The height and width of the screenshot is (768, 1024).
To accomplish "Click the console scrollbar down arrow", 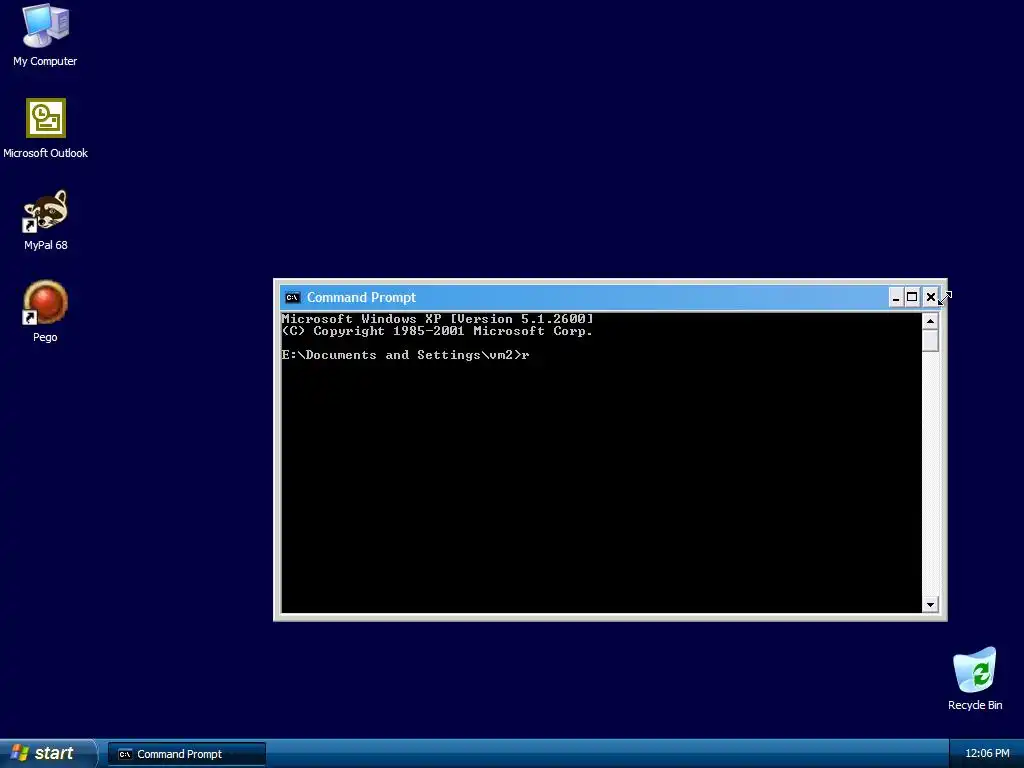I will (x=931, y=605).
